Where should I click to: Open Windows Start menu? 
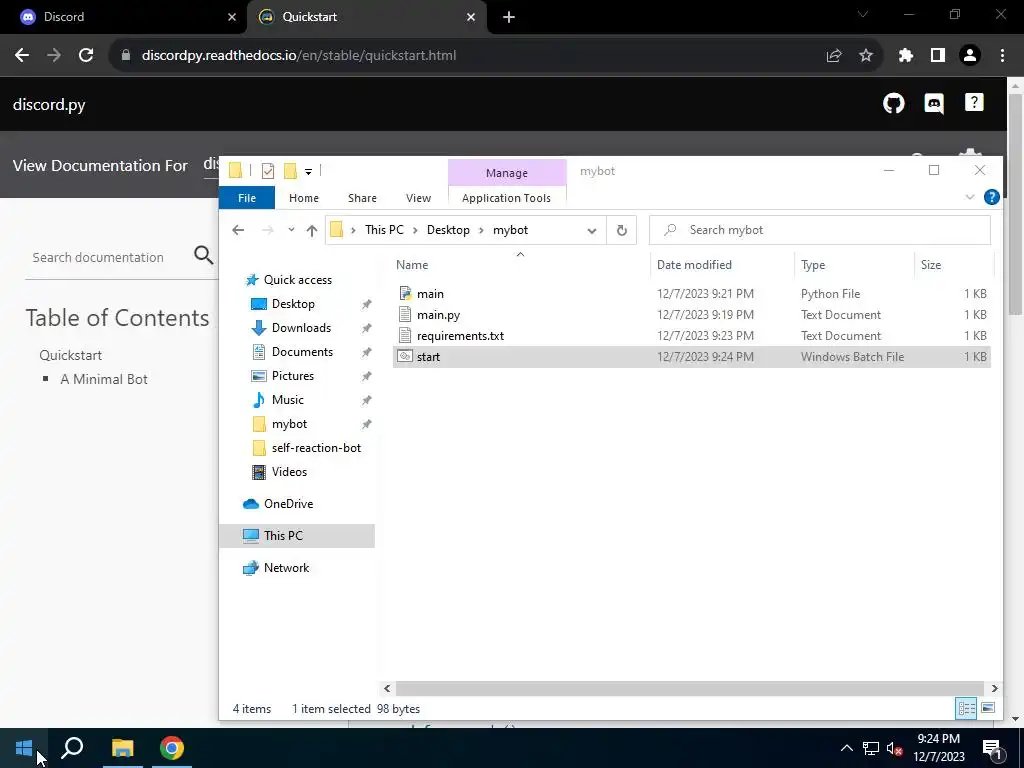(24, 748)
